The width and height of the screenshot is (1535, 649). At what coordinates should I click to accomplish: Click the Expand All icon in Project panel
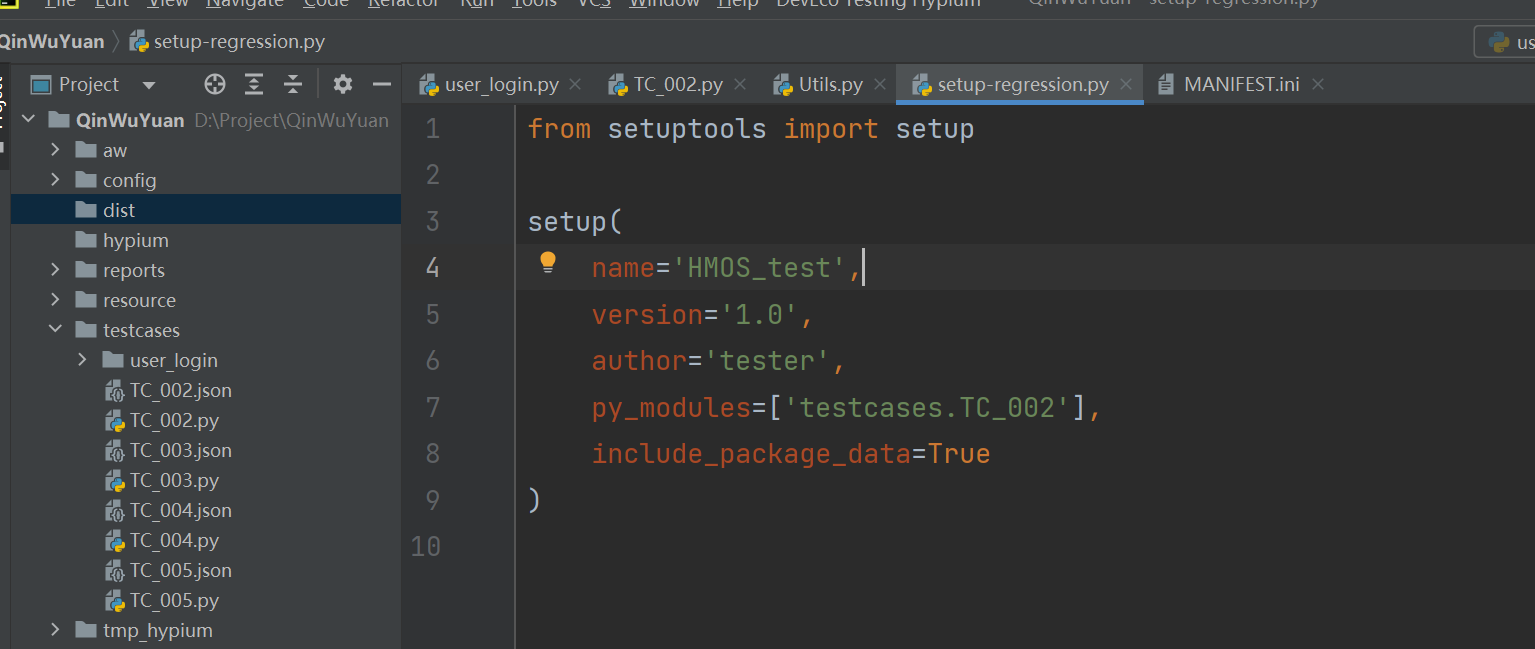(x=254, y=85)
